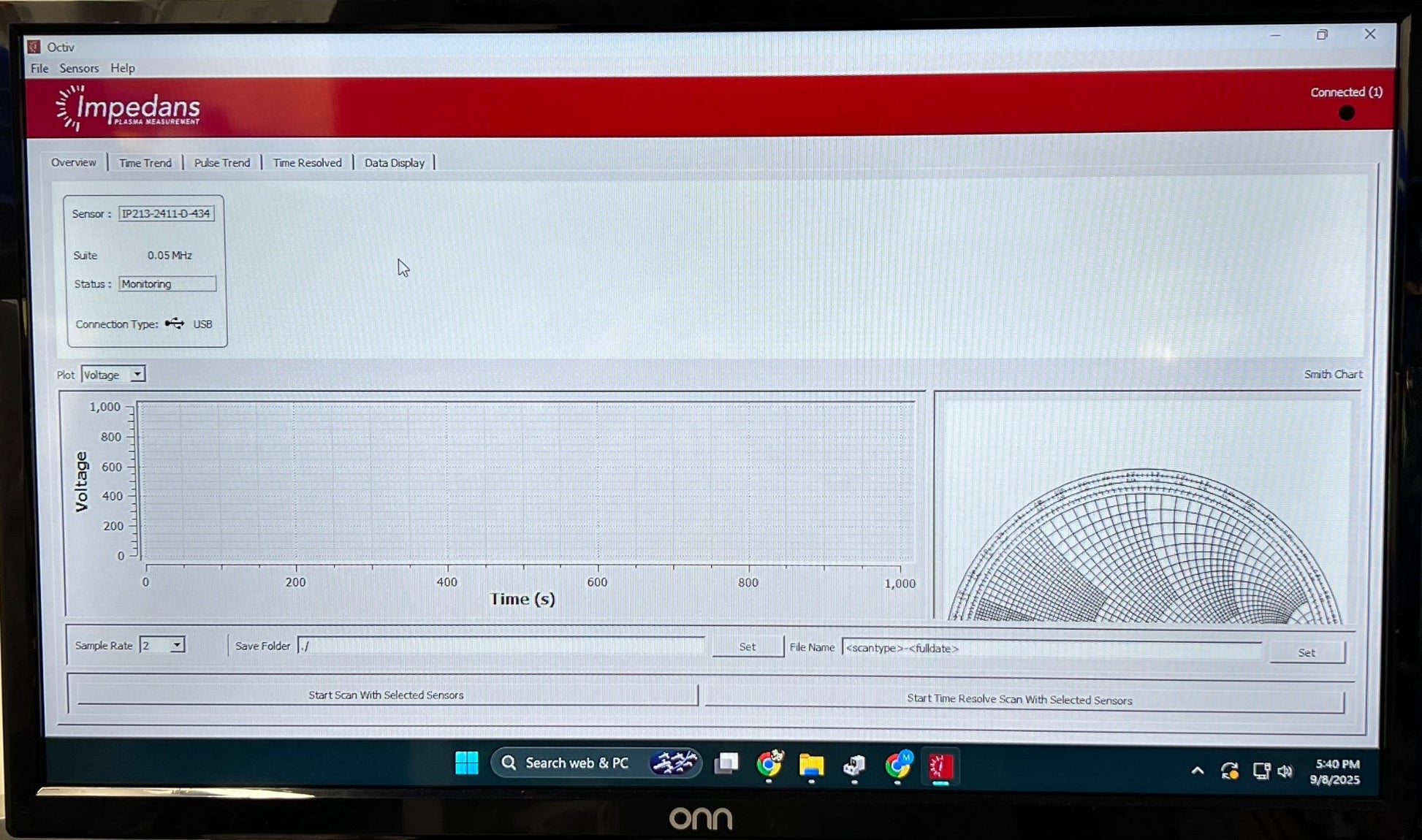Image resolution: width=1422 pixels, height=840 pixels.
Task: Open File Explorer folder icon
Action: pyautogui.click(x=811, y=765)
